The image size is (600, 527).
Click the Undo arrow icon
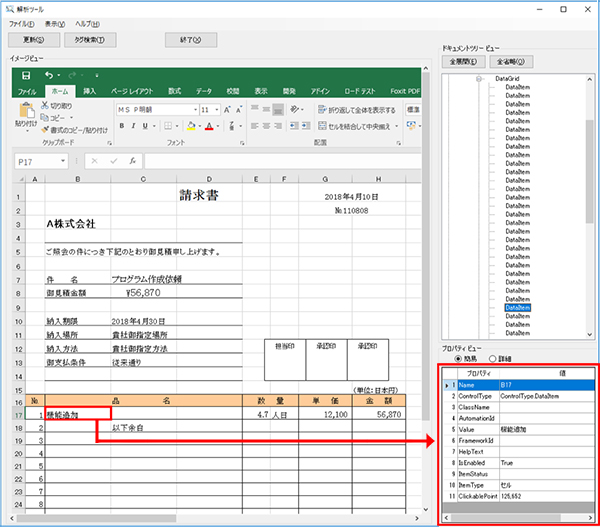(x=49, y=75)
